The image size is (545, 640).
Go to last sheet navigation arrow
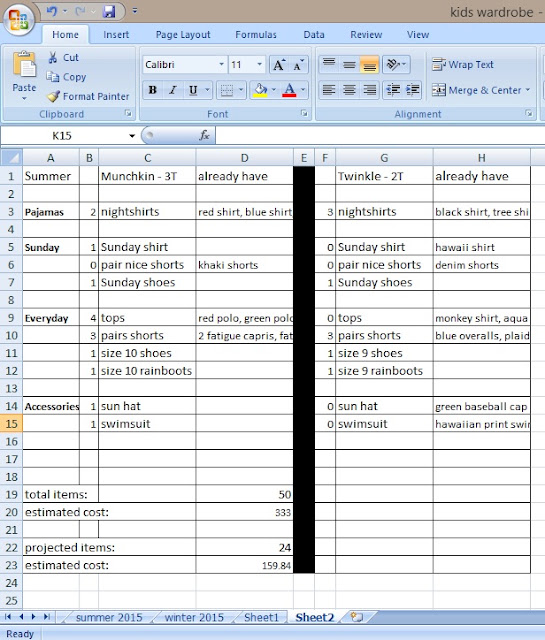pyautogui.click(x=47, y=617)
